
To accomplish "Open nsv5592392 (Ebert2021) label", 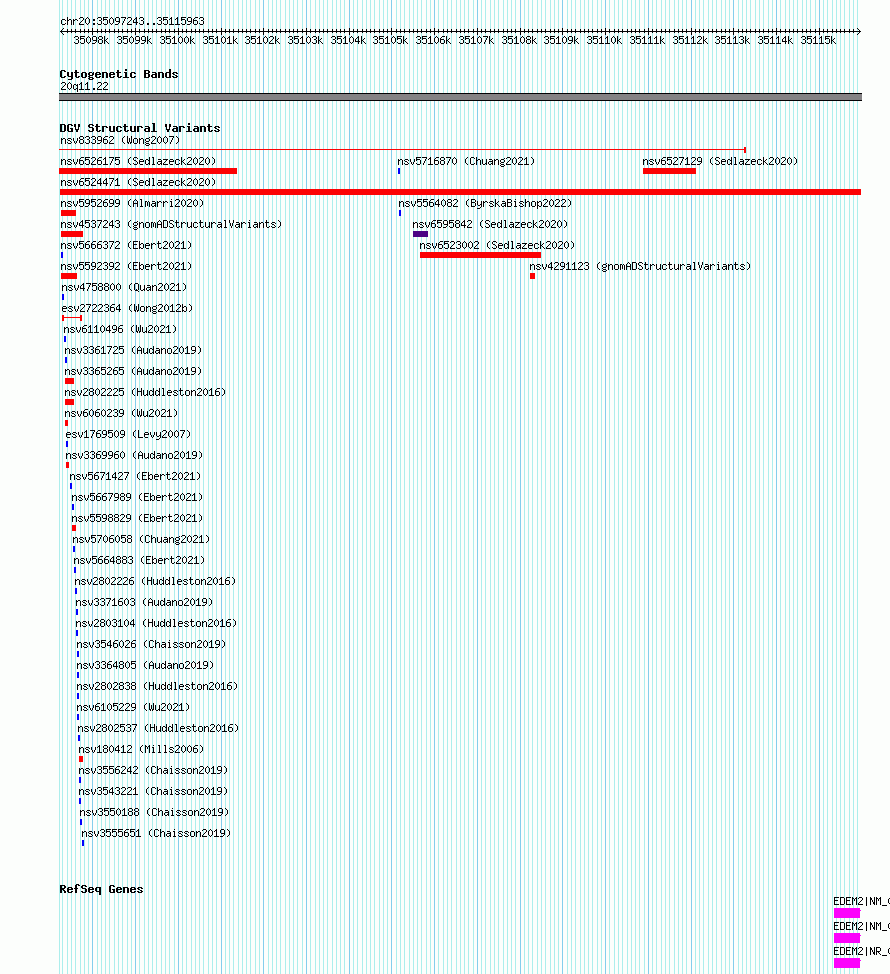I will 126,266.
